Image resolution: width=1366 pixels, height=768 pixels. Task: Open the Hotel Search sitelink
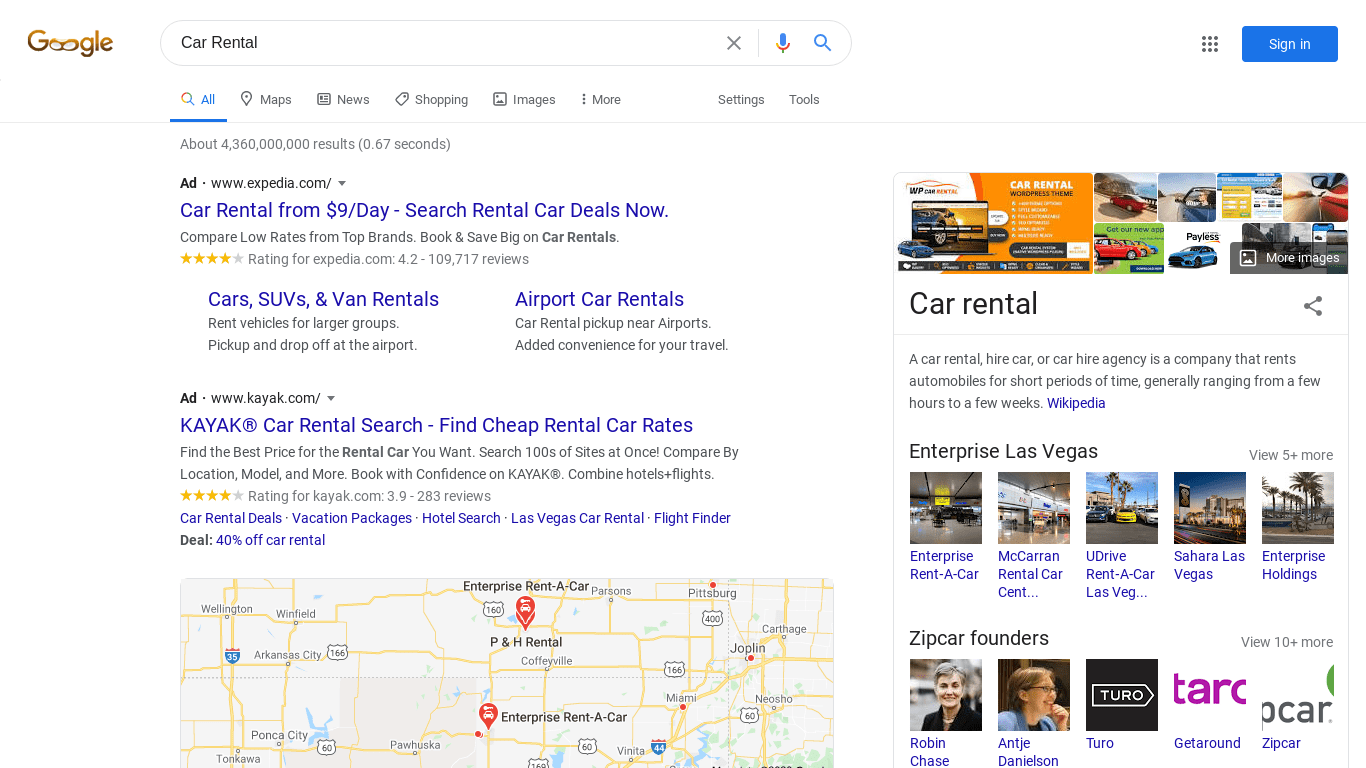tap(461, 518)
